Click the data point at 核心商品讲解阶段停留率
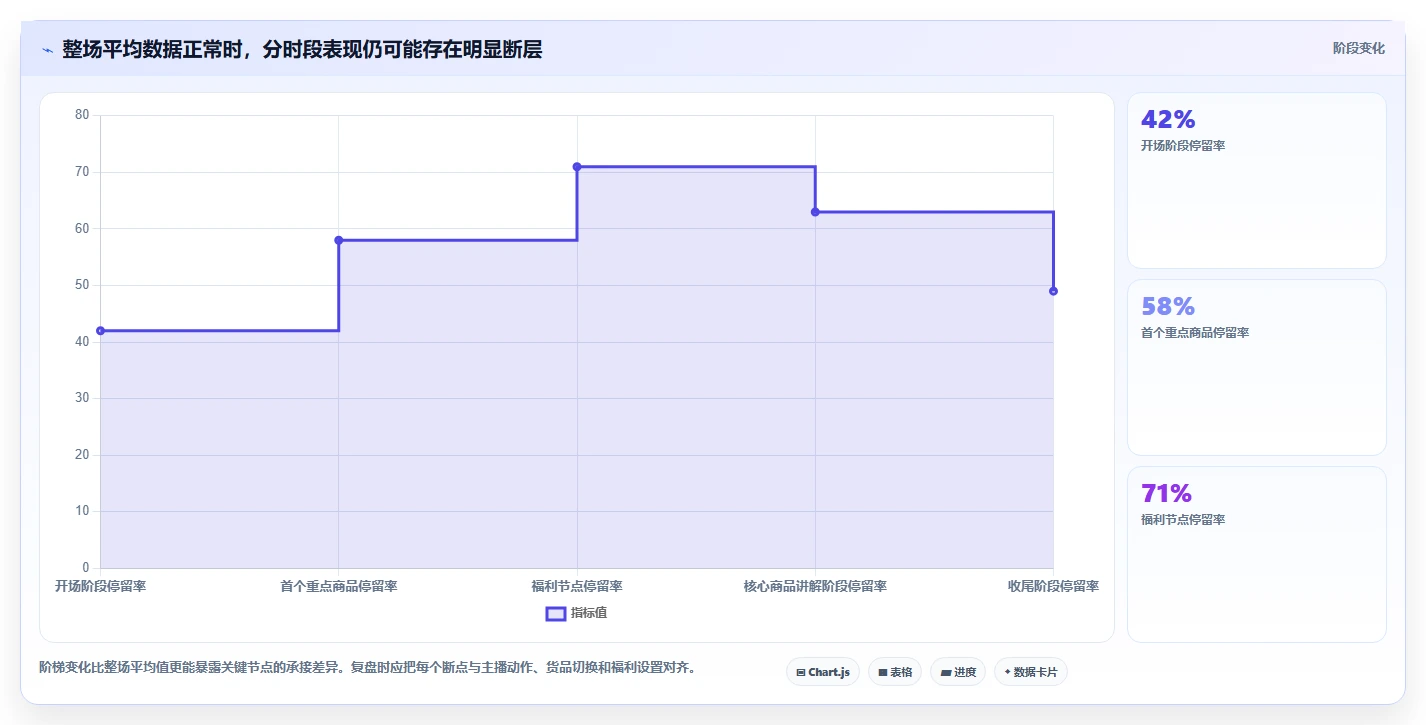Viewport: 1426px width, 725px height. [x=815, y=212]
